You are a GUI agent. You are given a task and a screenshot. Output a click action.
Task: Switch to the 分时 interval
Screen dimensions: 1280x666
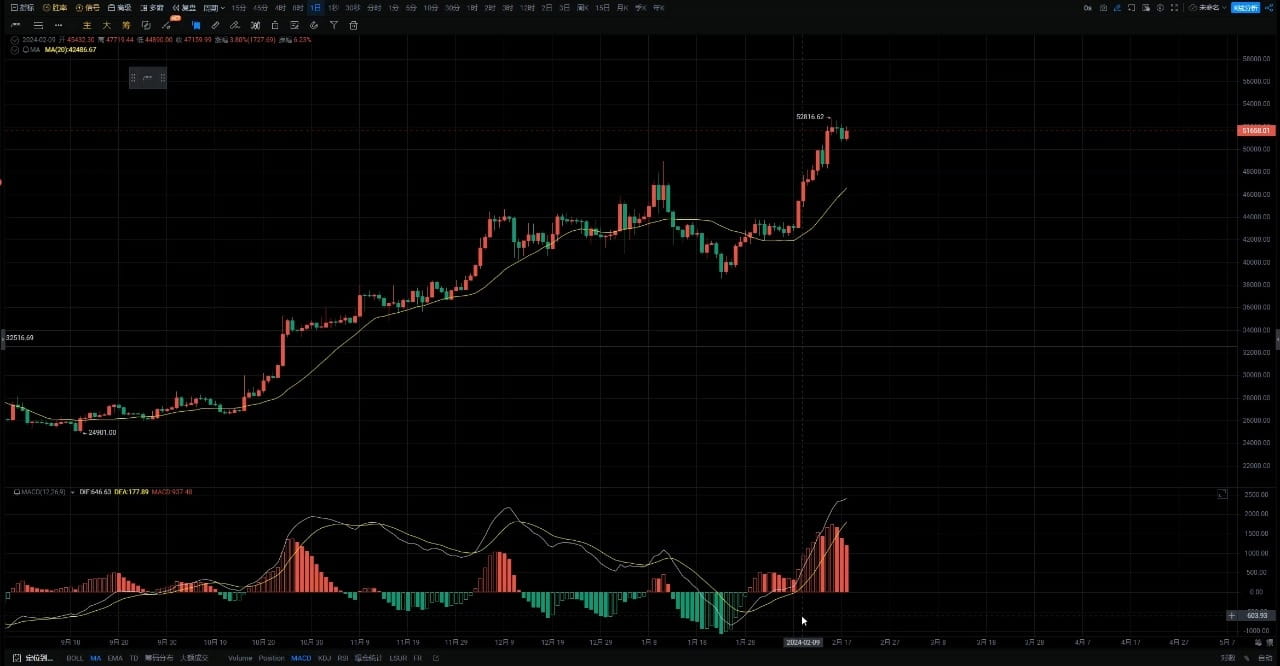click(374, 8)
